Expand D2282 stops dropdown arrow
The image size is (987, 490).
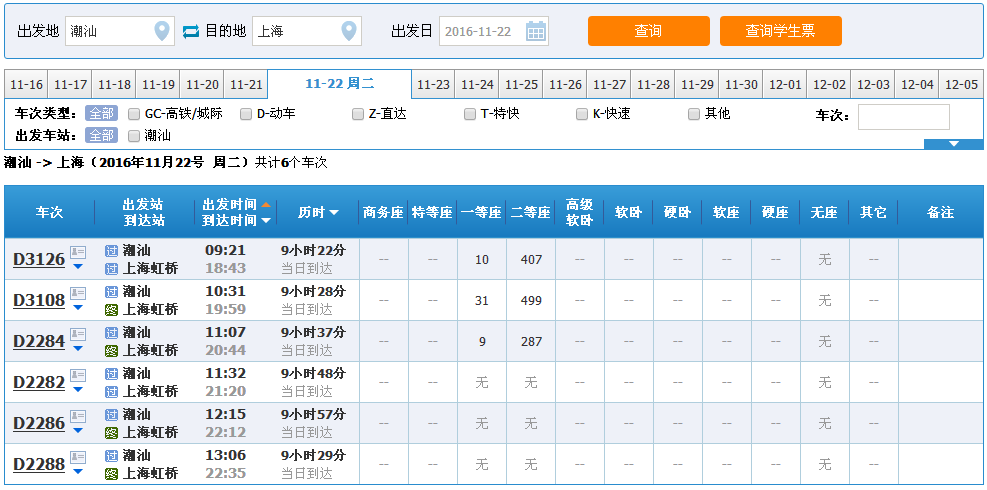(x=78, y=389)
